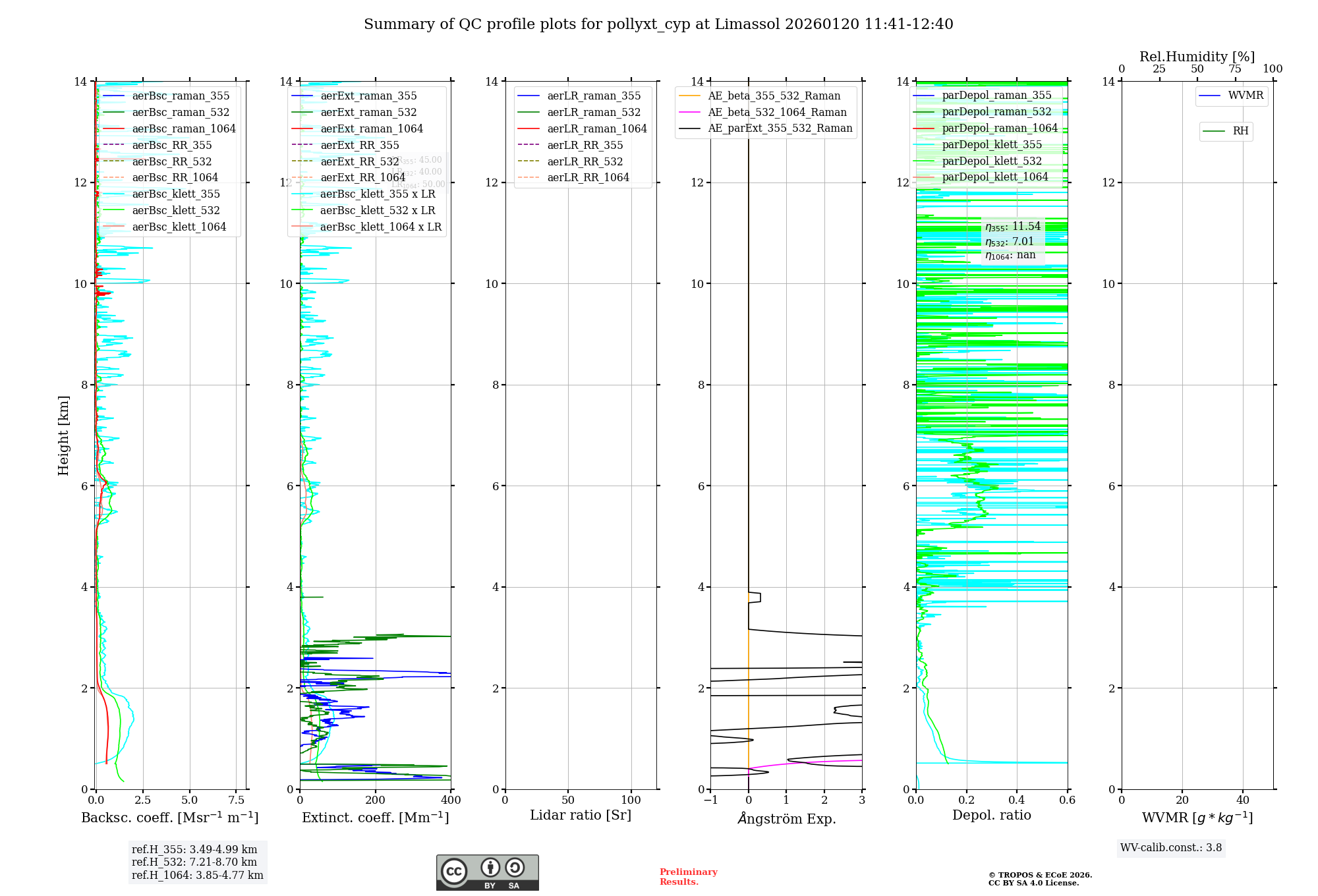Viewport: 1318px width, 896px height.
Task: Click the Lidar ratio [Sr] axis label
Action: pyautogui.click(x=580, y=815)
